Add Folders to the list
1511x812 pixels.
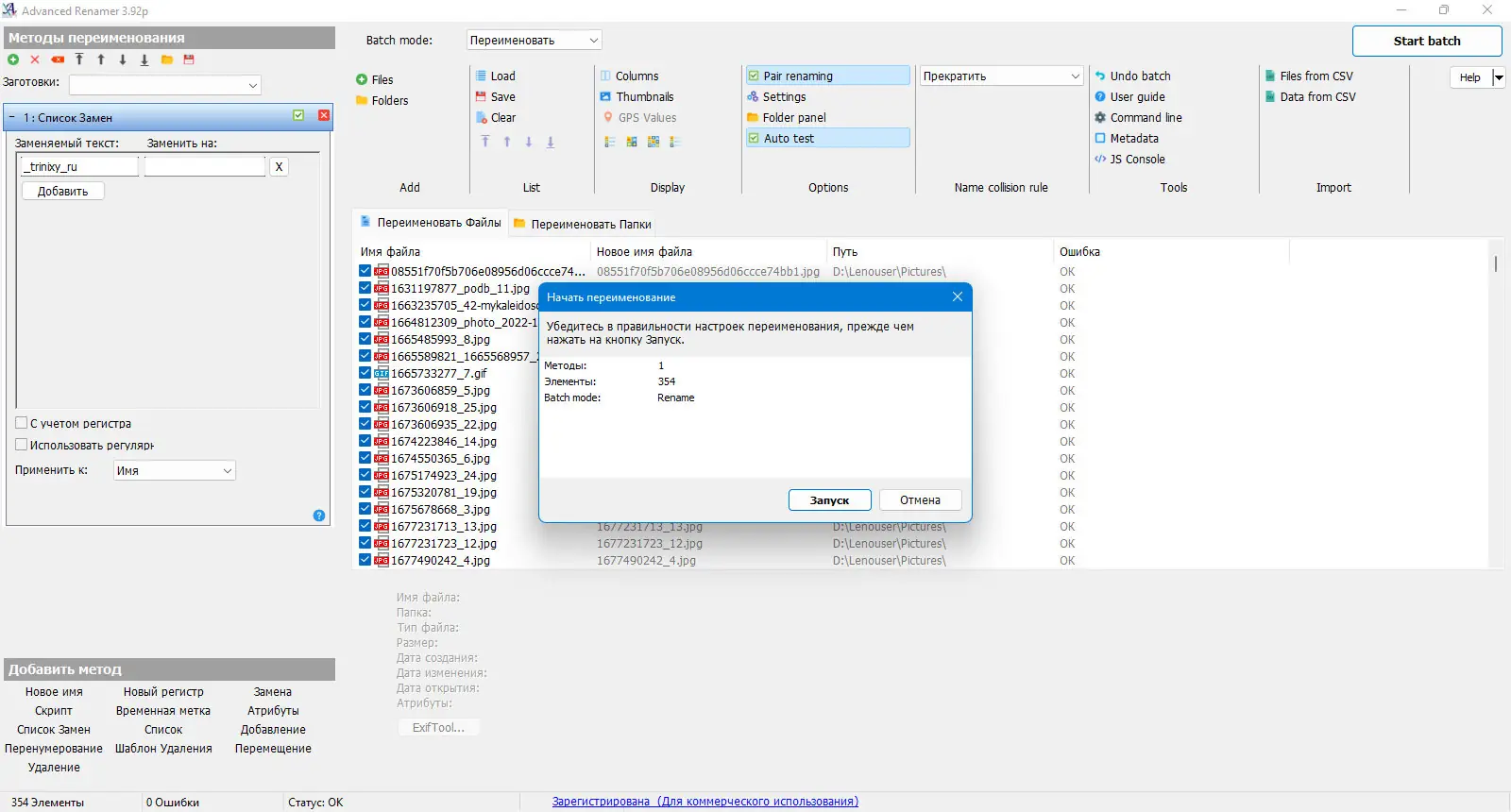382,101
